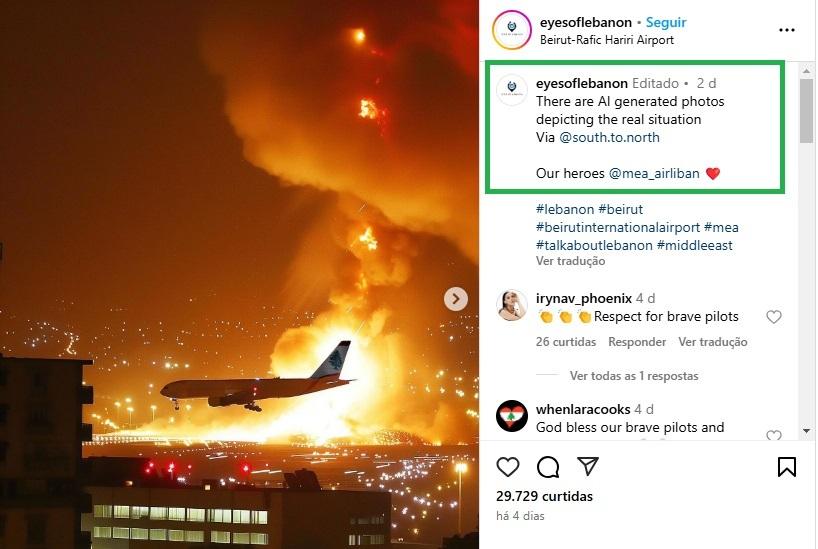Share the post via paper plane icon
Viewport: 818px width, 549px height.
[x=587, y=466]
